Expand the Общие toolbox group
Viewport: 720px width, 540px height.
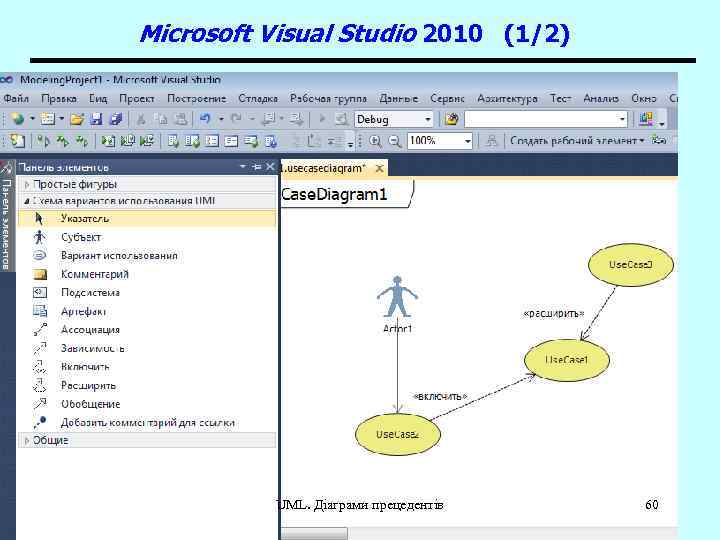point(27,440)
